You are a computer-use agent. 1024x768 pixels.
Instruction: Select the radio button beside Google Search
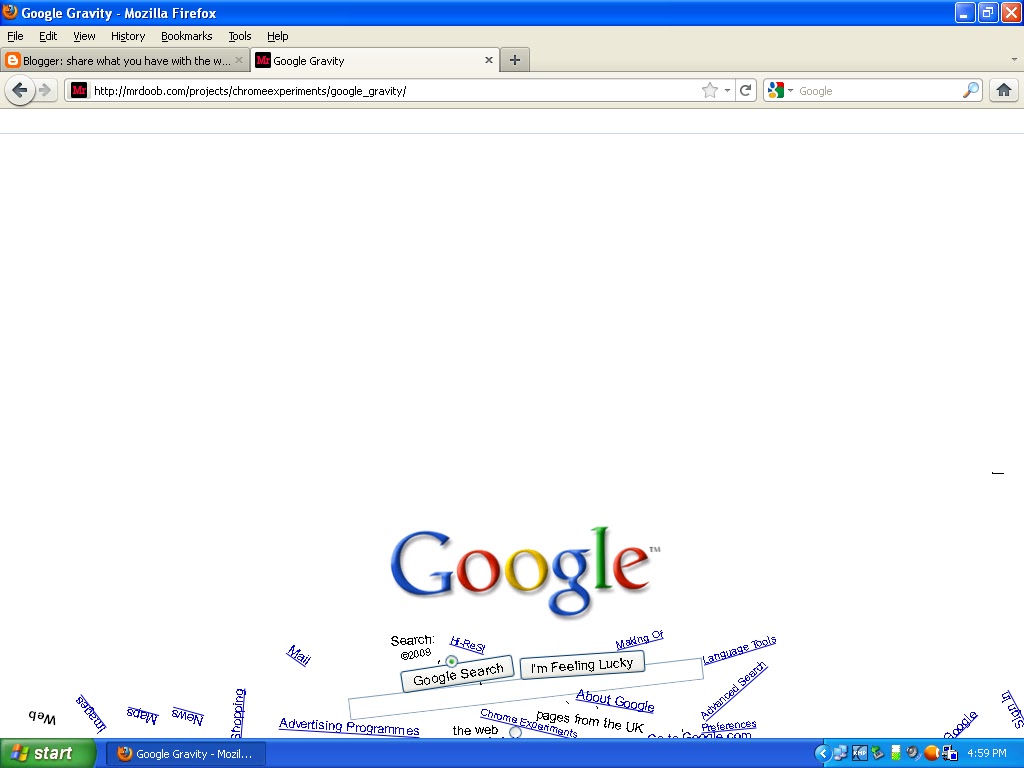click(451, 662)
